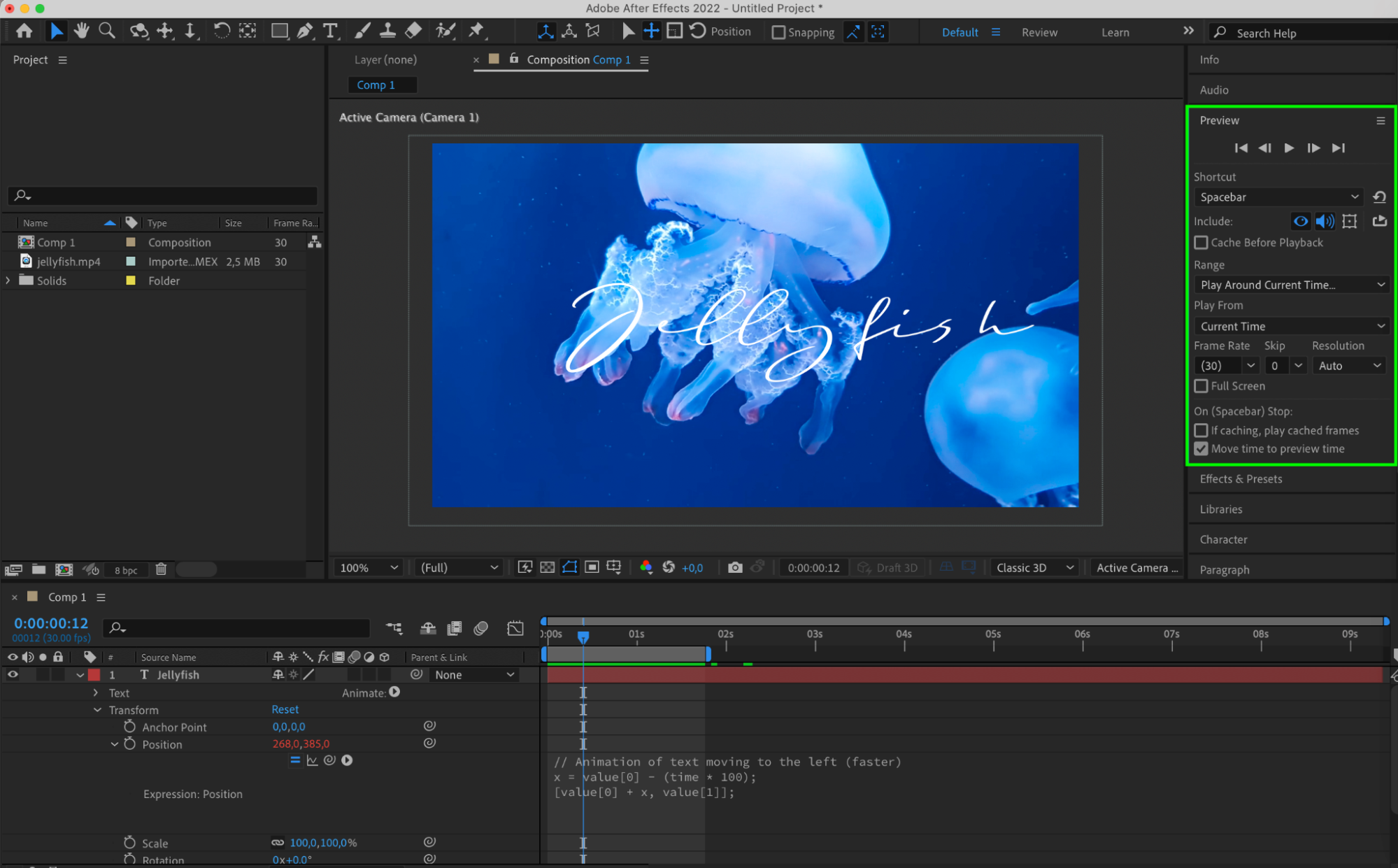The width and height of the screenshot is (1398, 868).
Task: Select the Puppet Pin tool
Action: (476, 31)
